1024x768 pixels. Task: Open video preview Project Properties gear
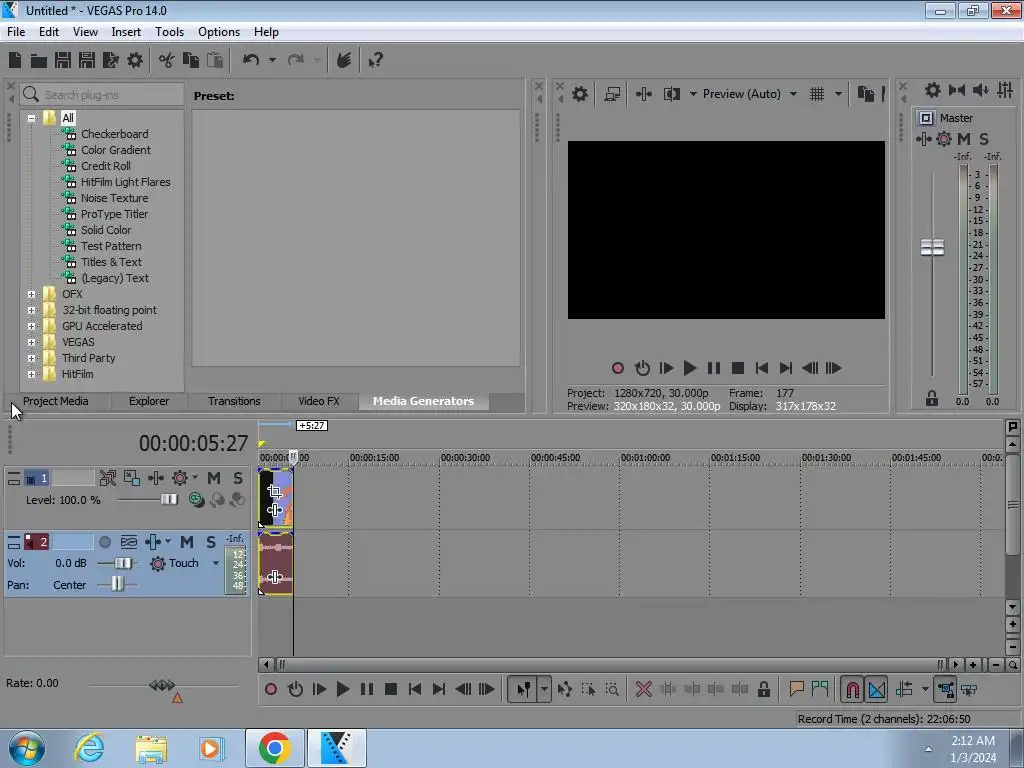pos(580,94)
